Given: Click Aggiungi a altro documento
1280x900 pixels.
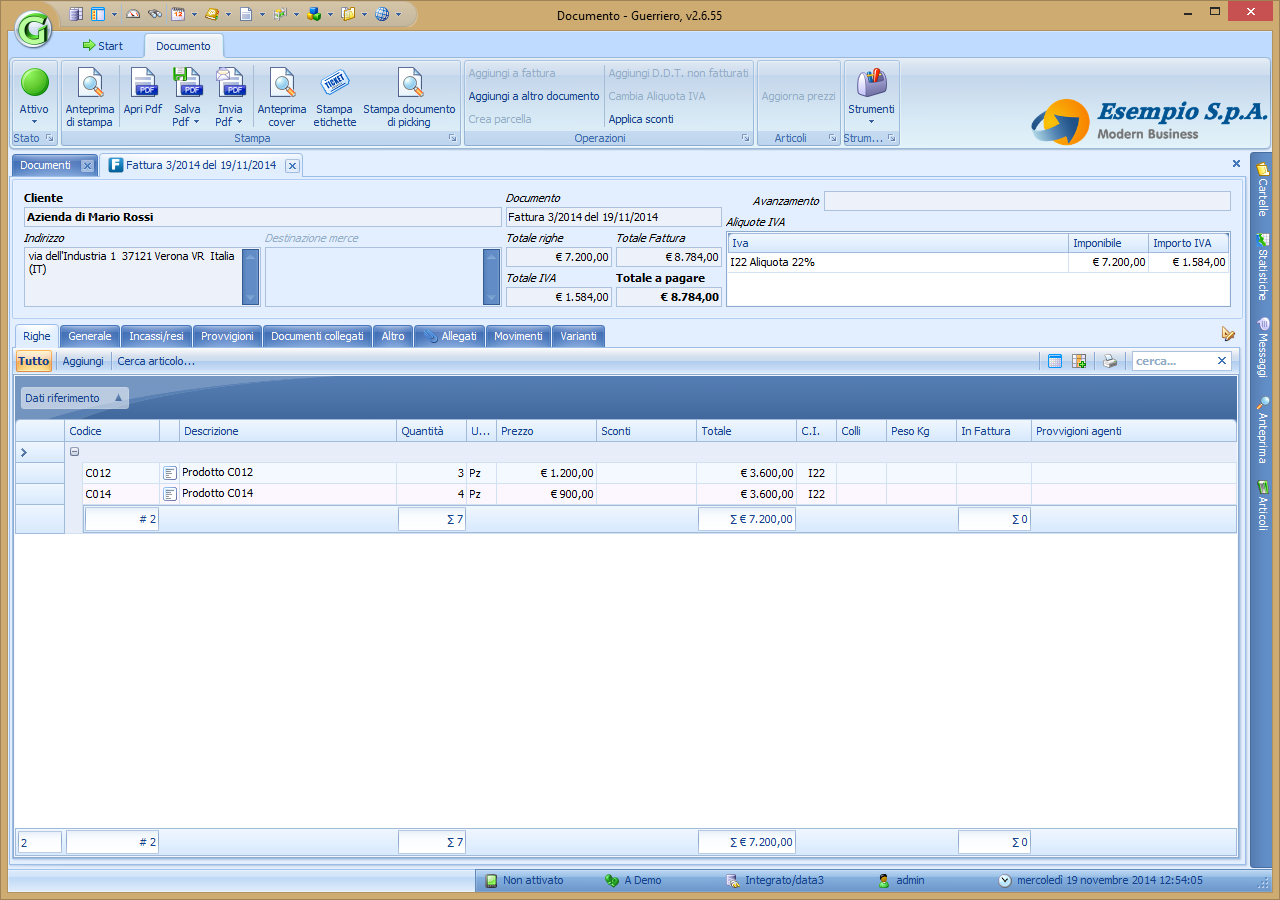Looking at the screenshot, I should coord(534,96).
